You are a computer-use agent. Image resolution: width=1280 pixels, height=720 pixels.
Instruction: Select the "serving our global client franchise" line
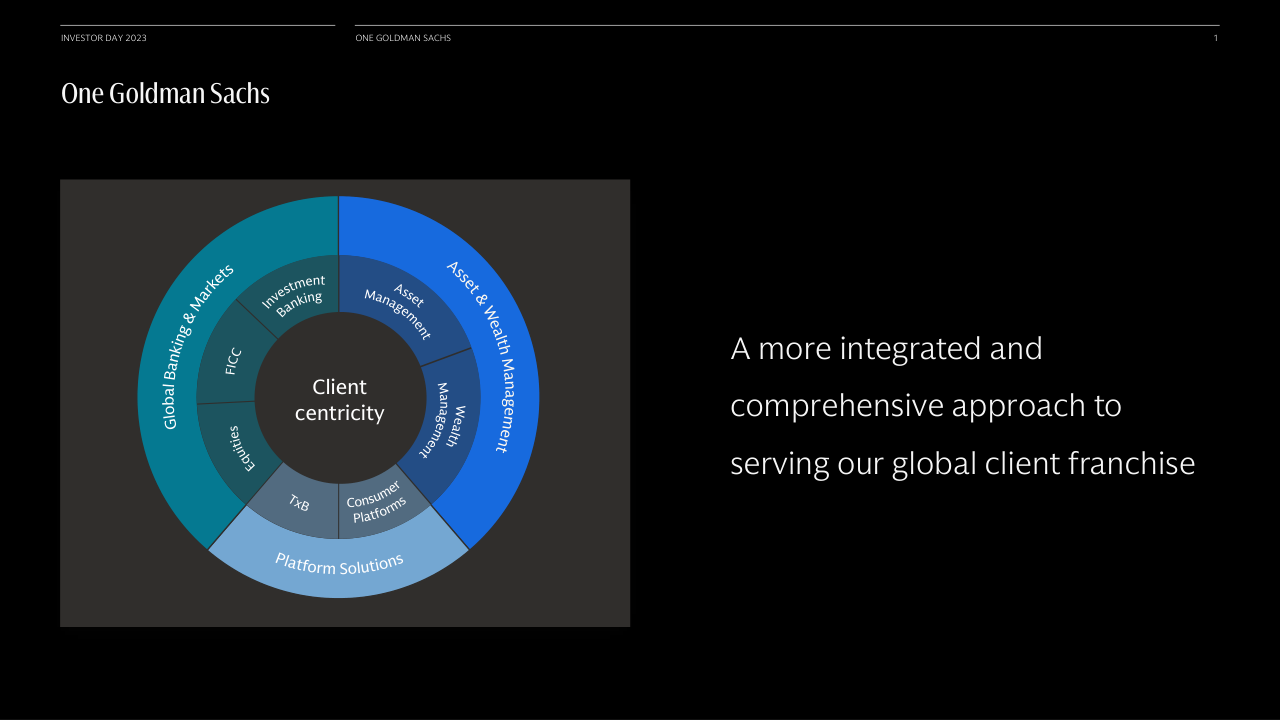pos(962,464)
